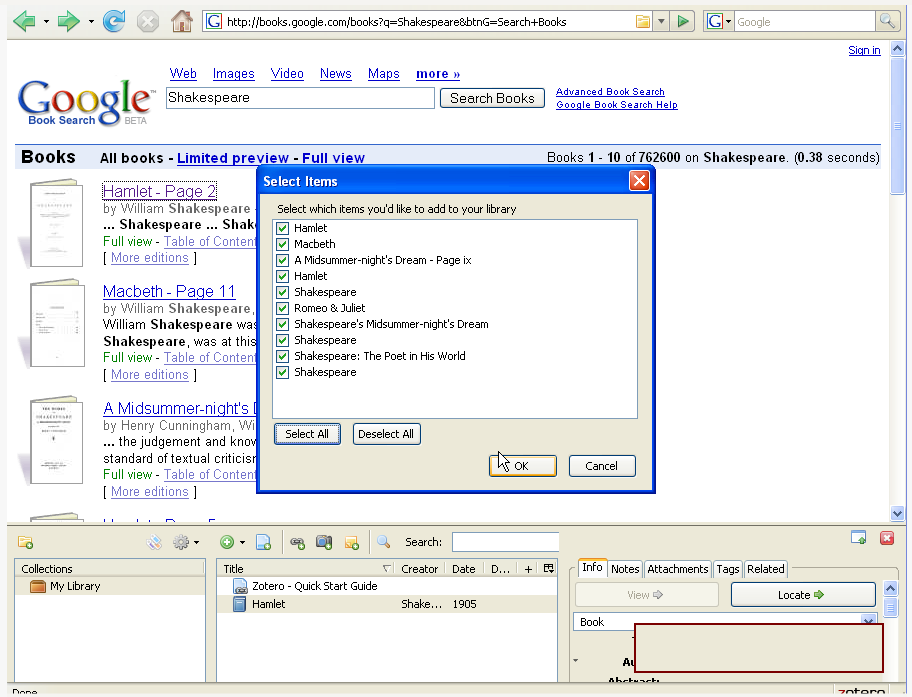
Task: Click the browser Home icon
Action: tap(181, 21)
